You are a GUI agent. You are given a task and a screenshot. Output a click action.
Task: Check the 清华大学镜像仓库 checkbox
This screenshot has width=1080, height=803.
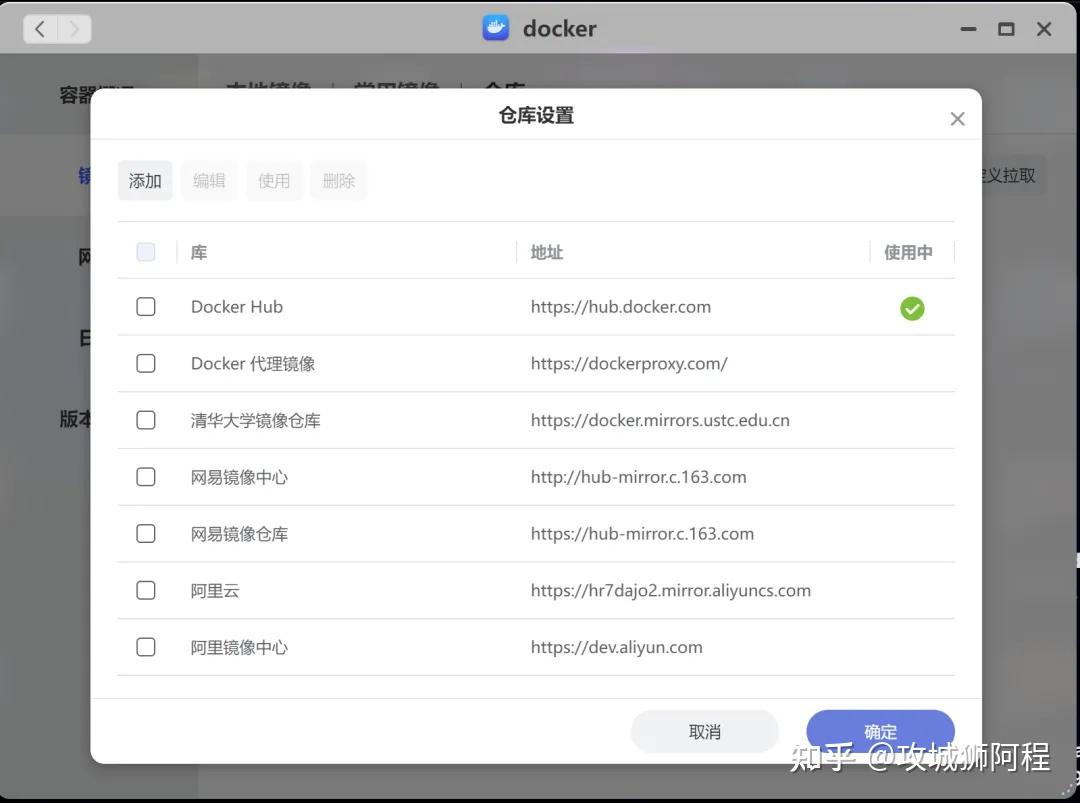coord(146,420)
